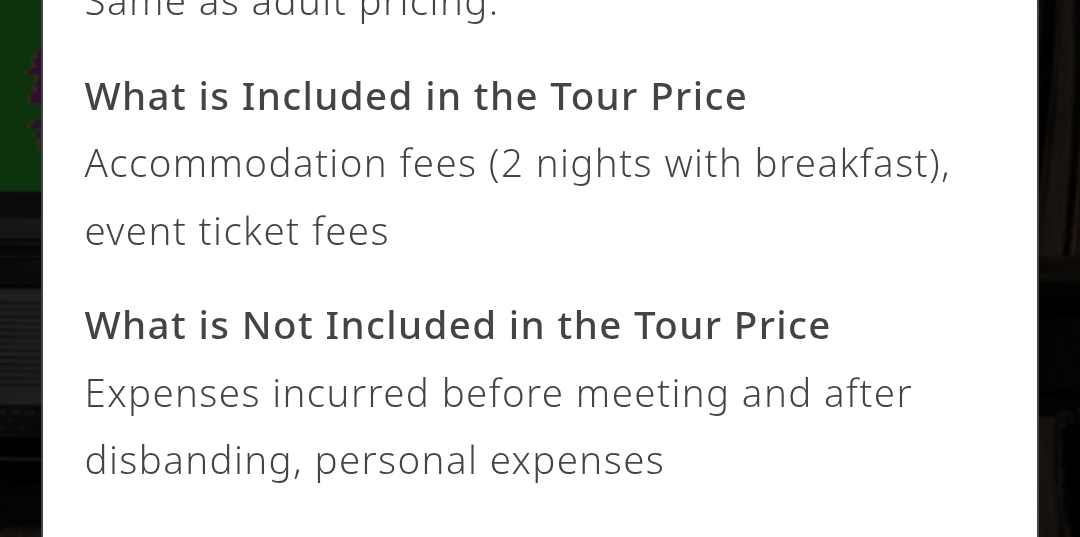
Task: Click the word "disbanding" in the last line
Action: click(188, 461)
